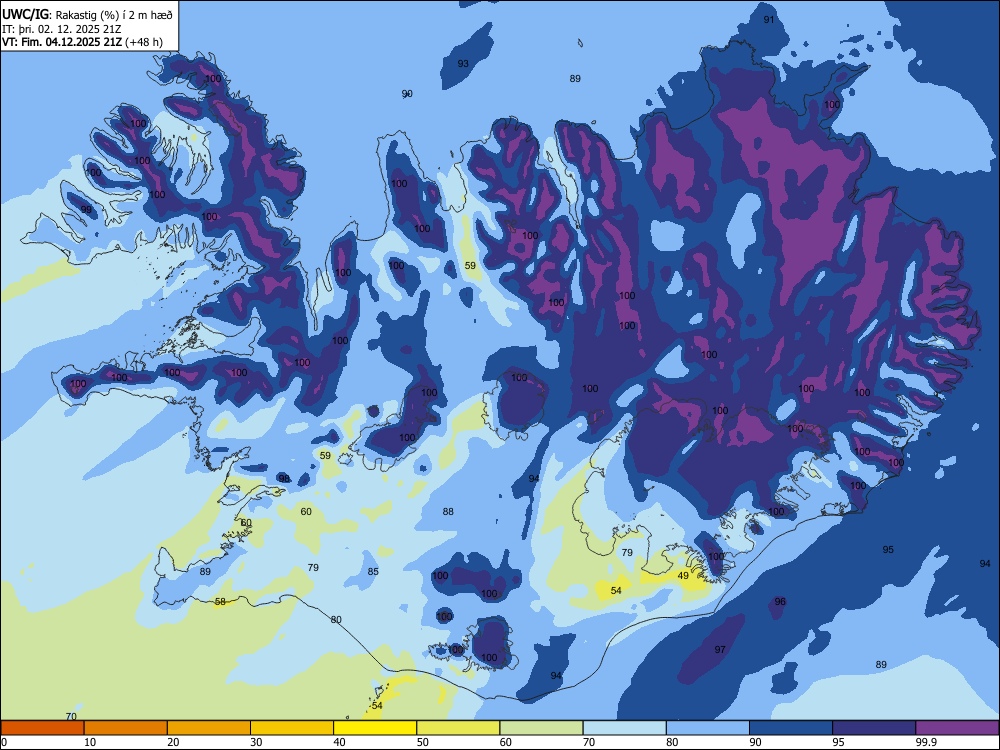This screenshot has height=750, width=1000.
Task: Click the '99' value in the Westfjords
Action: click(x=86, y=209)
